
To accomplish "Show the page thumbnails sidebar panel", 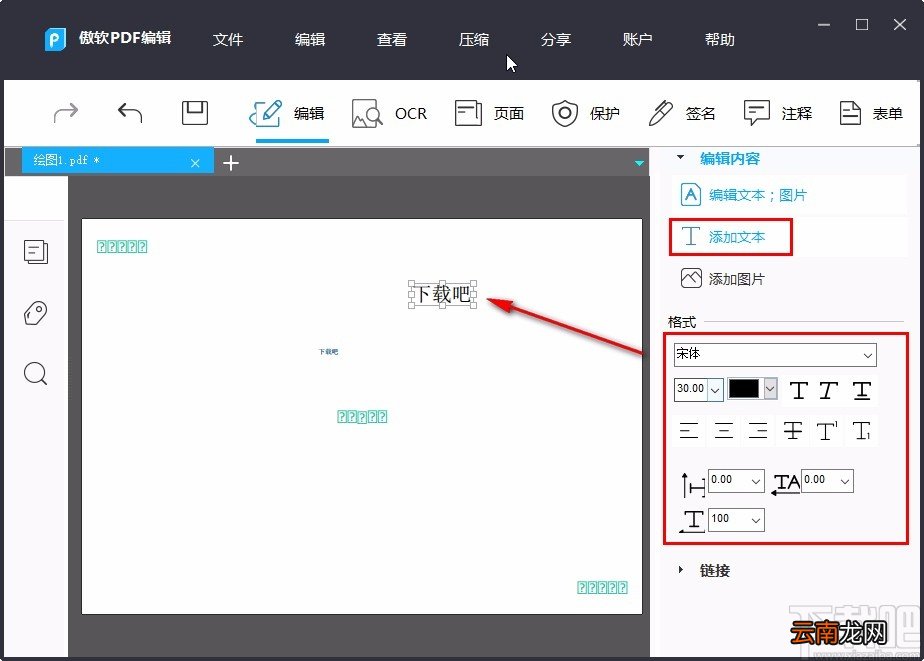I will click(x=36, y=252).
